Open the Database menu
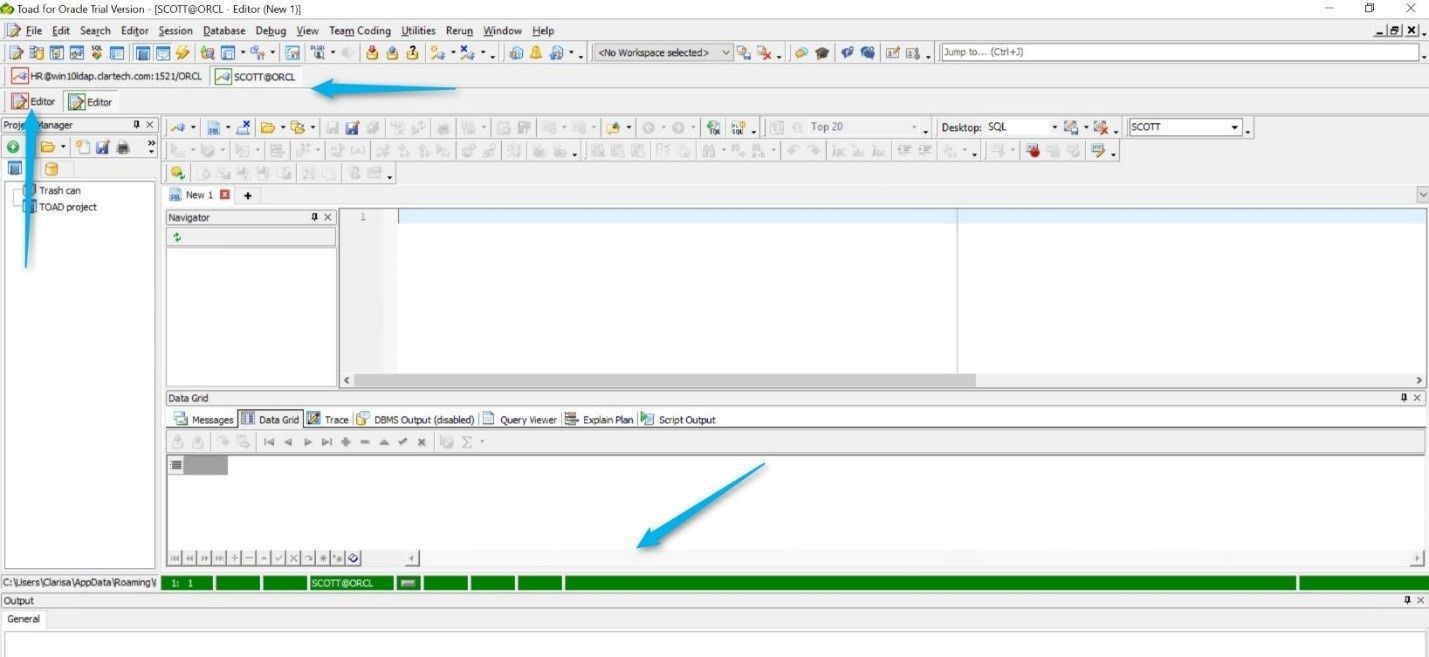 (x=223, y=31)
